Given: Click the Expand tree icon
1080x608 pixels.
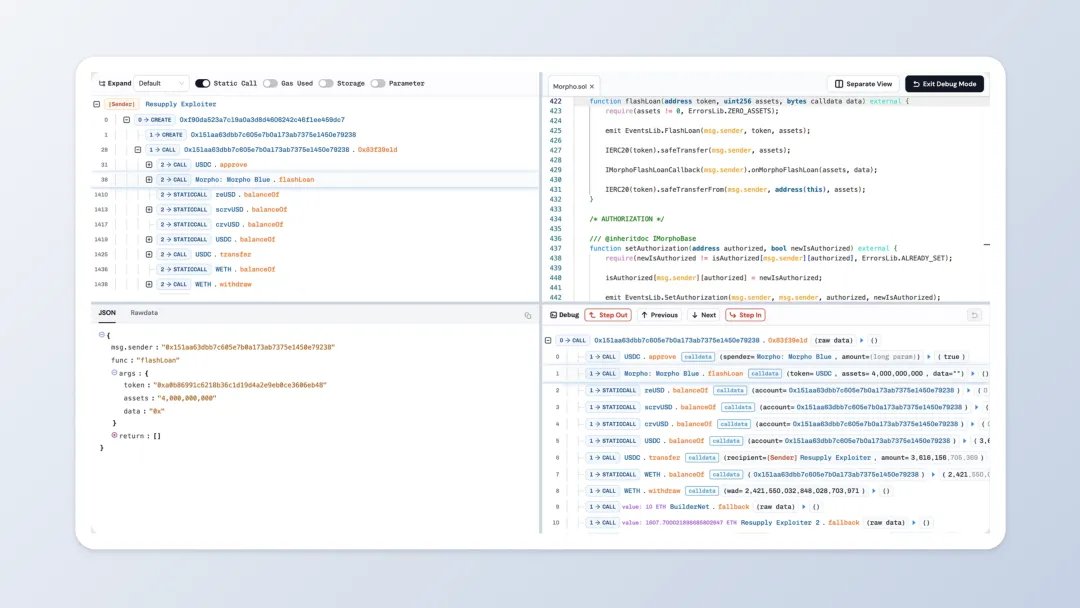Looking at the screenshot, I should pos(102,83).
